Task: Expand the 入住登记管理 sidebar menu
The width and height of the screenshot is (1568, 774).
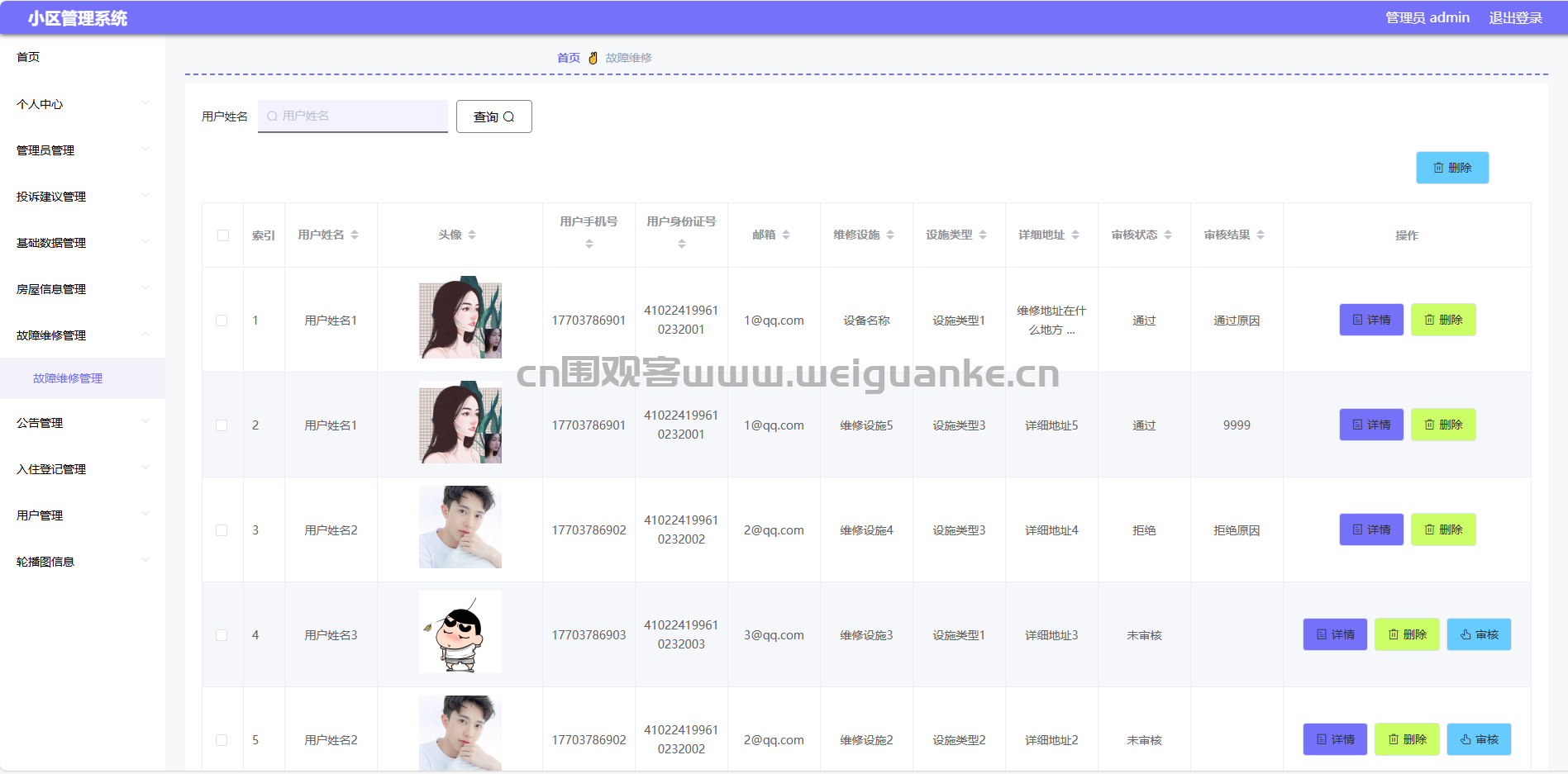Action: click(83, 469)
